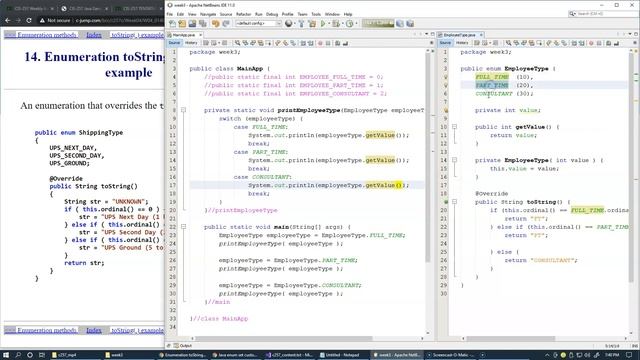The image size is (640, 360).
Task: Click the Profile Project toolbar icon
Action: click(x=350, y=24)
